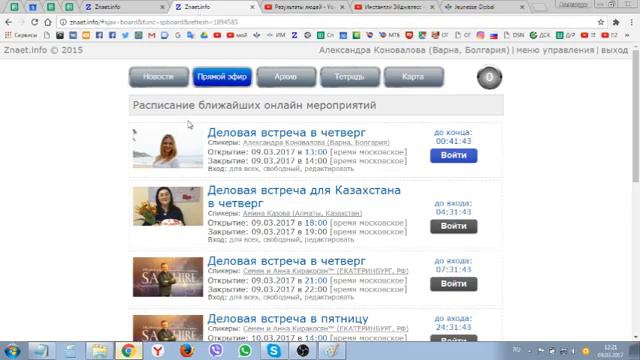Go back with the browser back arrow
This screenshot has width=640, height=360.
click(9, 22)
